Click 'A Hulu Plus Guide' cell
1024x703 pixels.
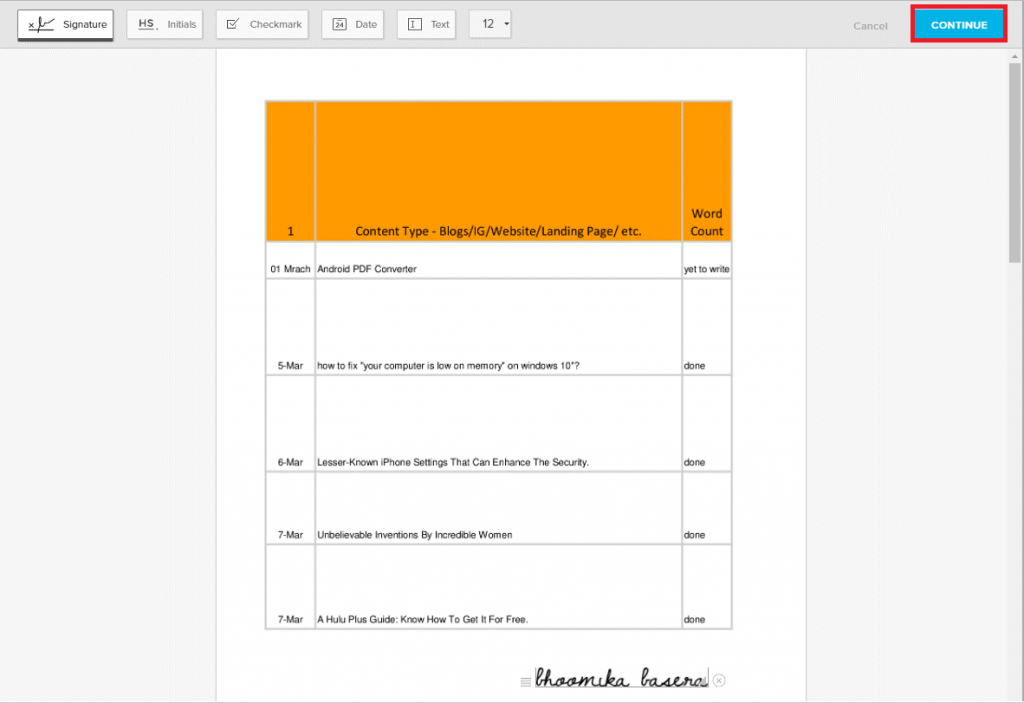point(498,587)
